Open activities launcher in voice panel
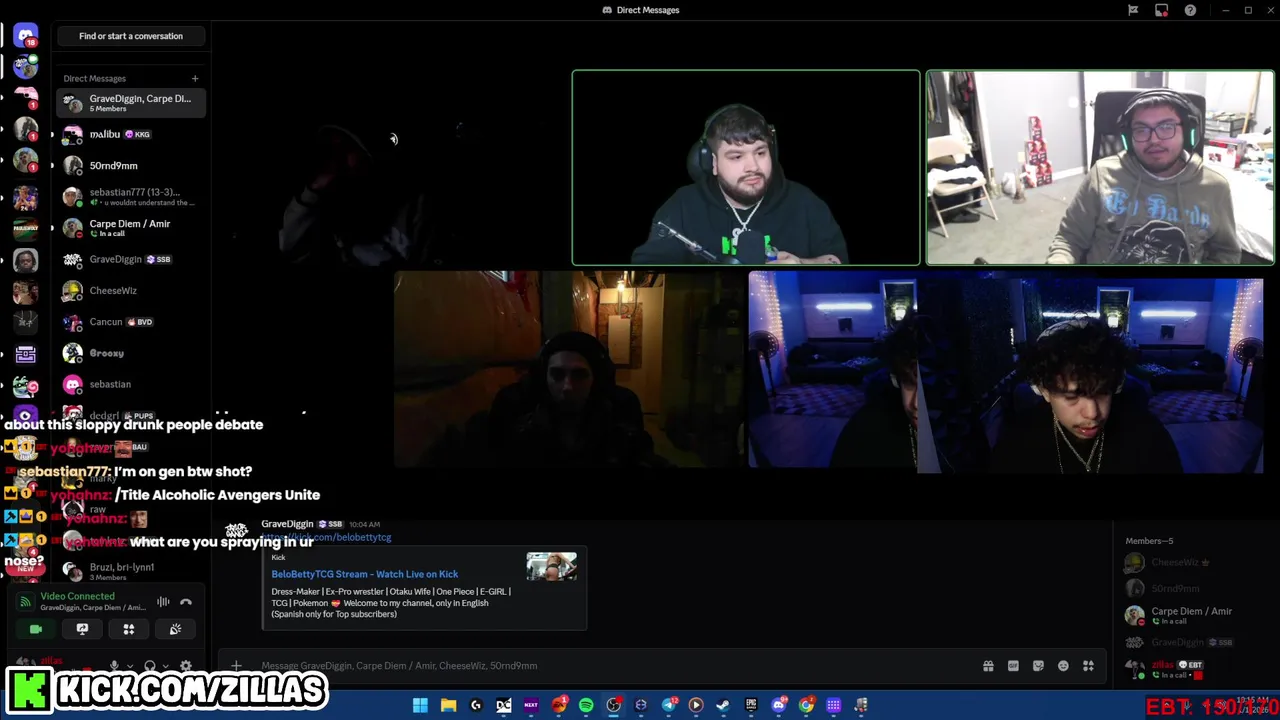1280x720 pixels. pyautogui.click(x=129, y=629)
